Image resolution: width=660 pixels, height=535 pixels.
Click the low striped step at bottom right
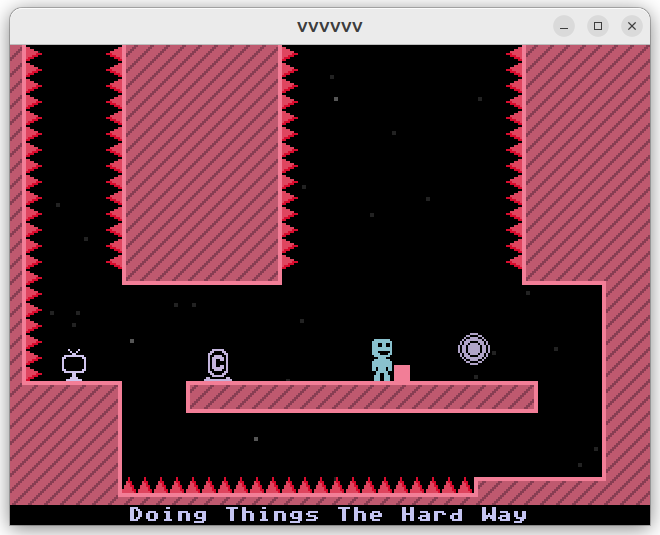tap(540, 491)
